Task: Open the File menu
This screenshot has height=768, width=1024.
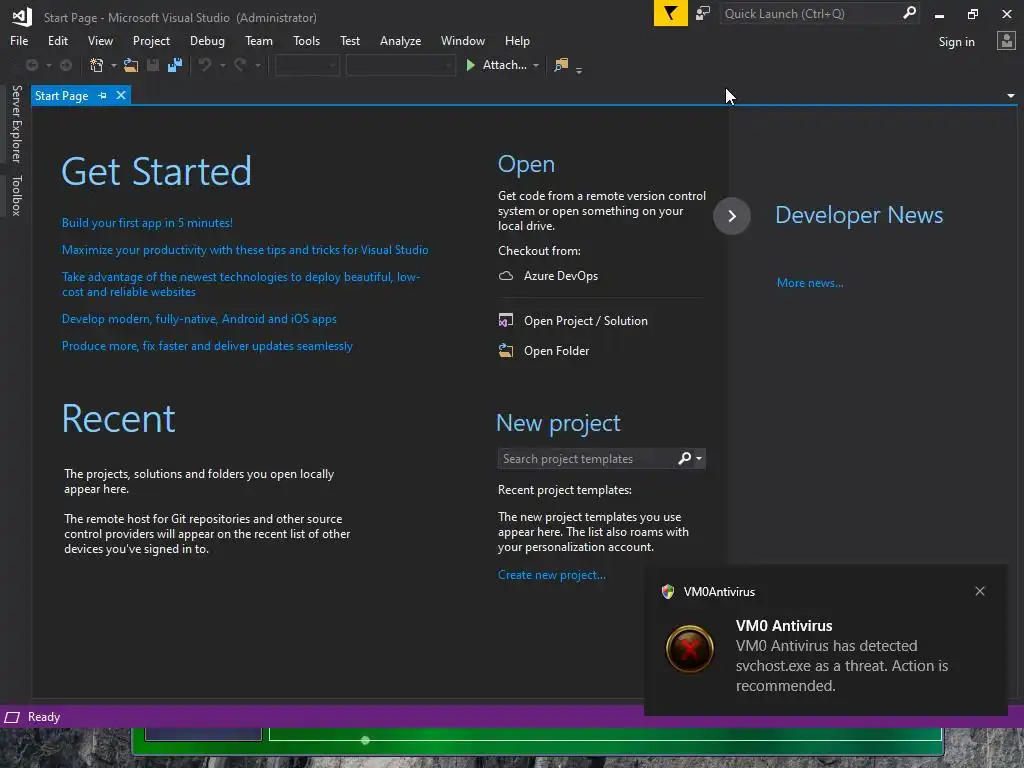Action: coord(19,40)
